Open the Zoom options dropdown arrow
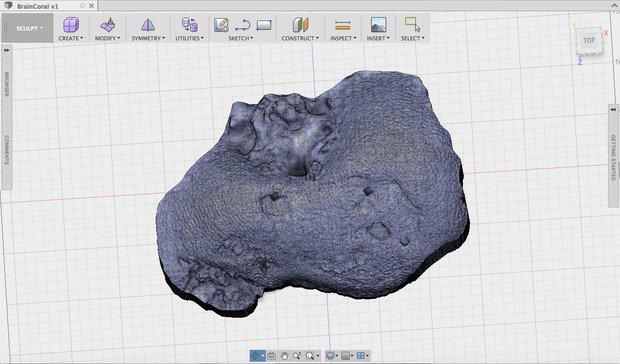620x364 pixels. coord(318,356)
